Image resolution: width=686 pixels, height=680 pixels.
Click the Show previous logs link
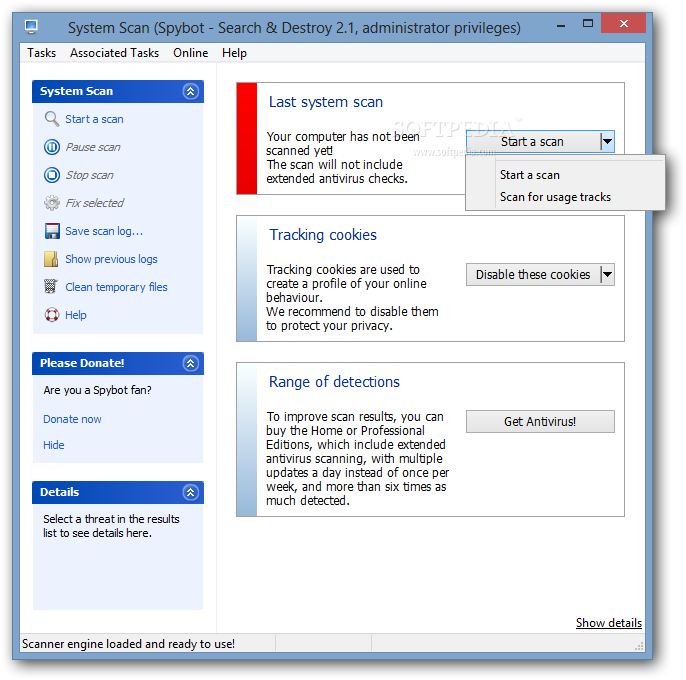pos(111,259)
